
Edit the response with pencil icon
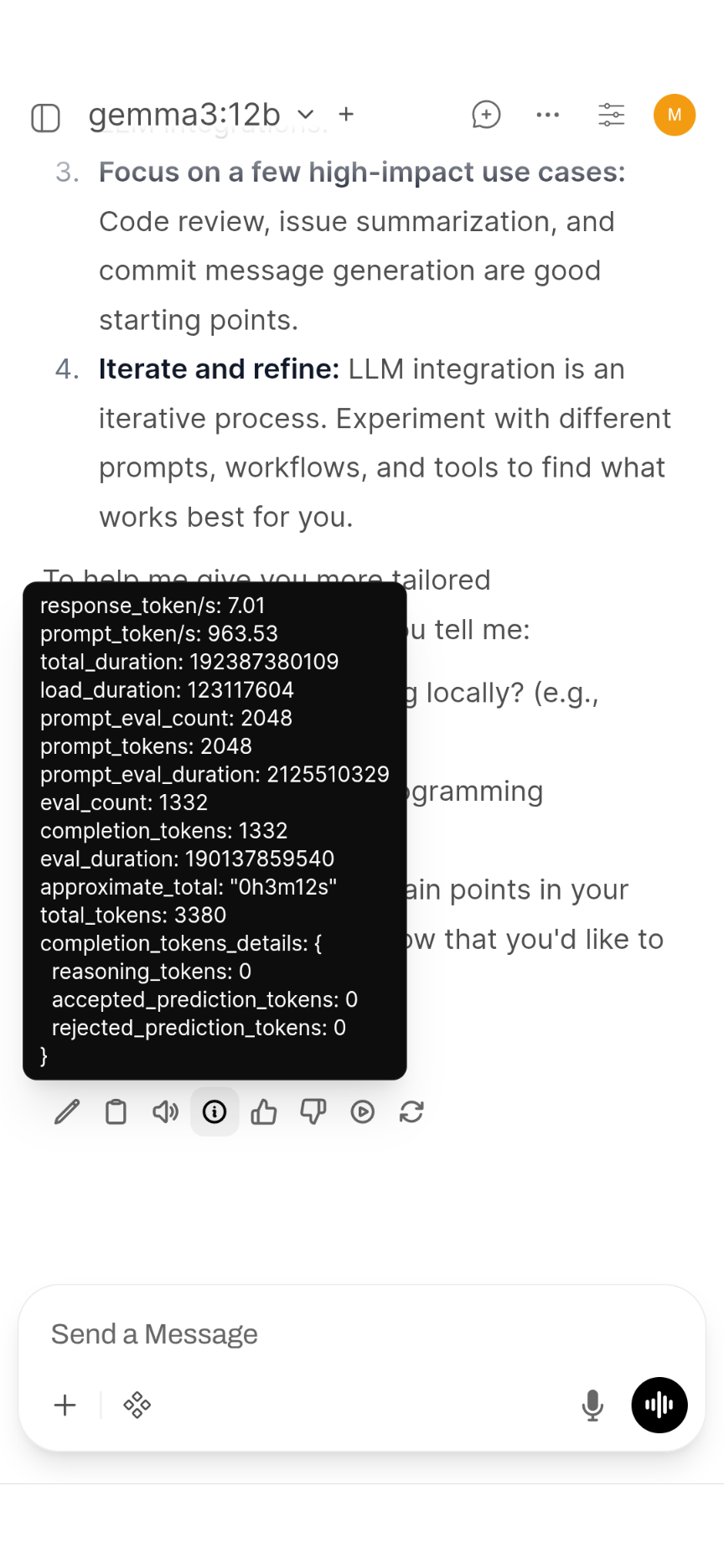pos(67,1112)
